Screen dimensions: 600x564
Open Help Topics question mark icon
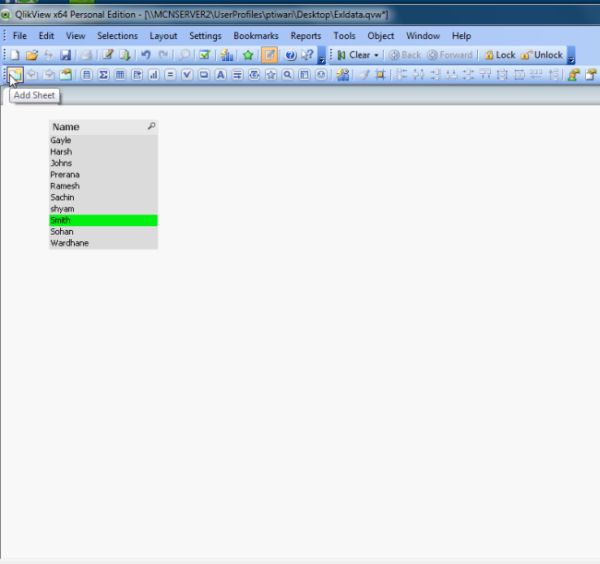291,55
